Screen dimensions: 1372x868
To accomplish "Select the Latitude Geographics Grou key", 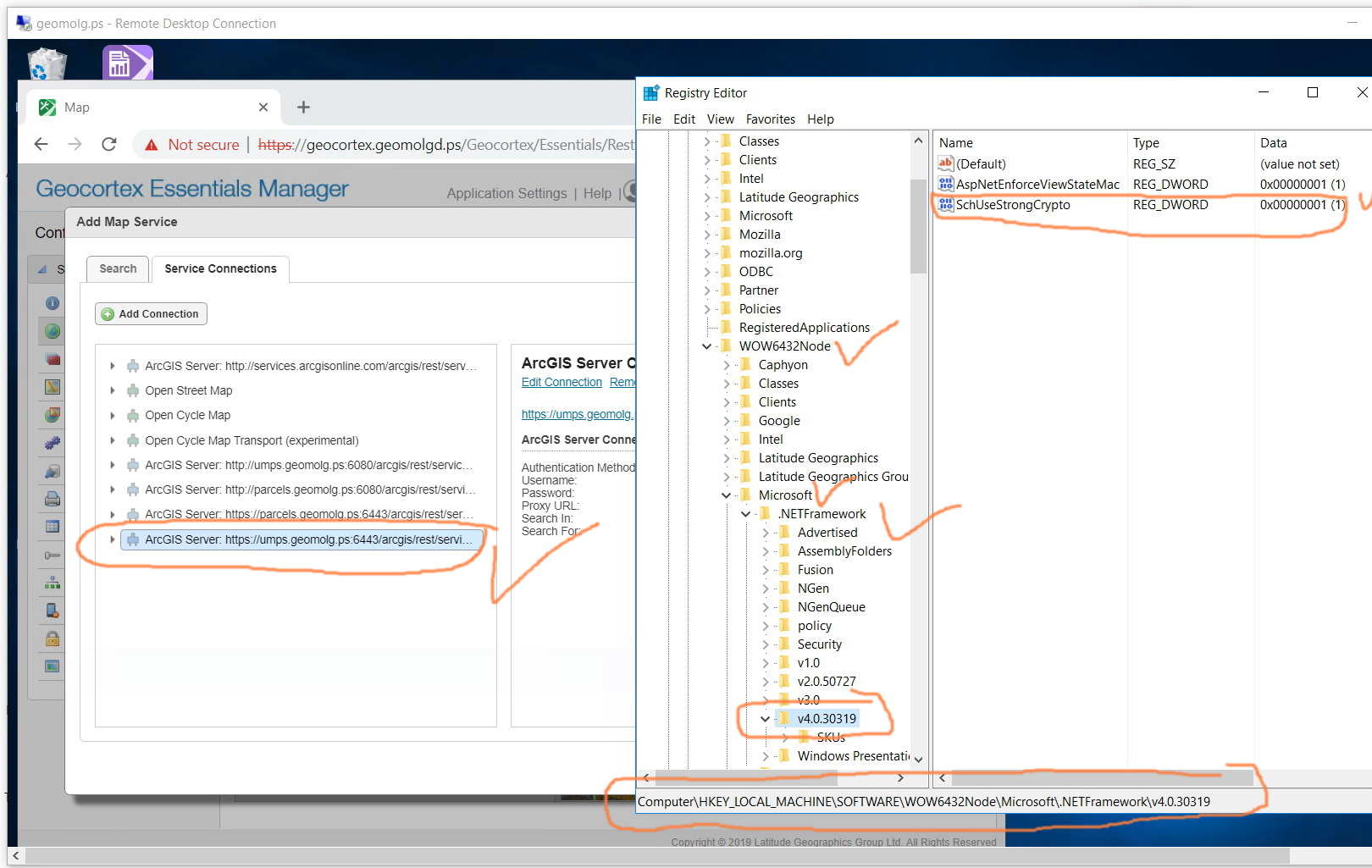I will point(833,477).
